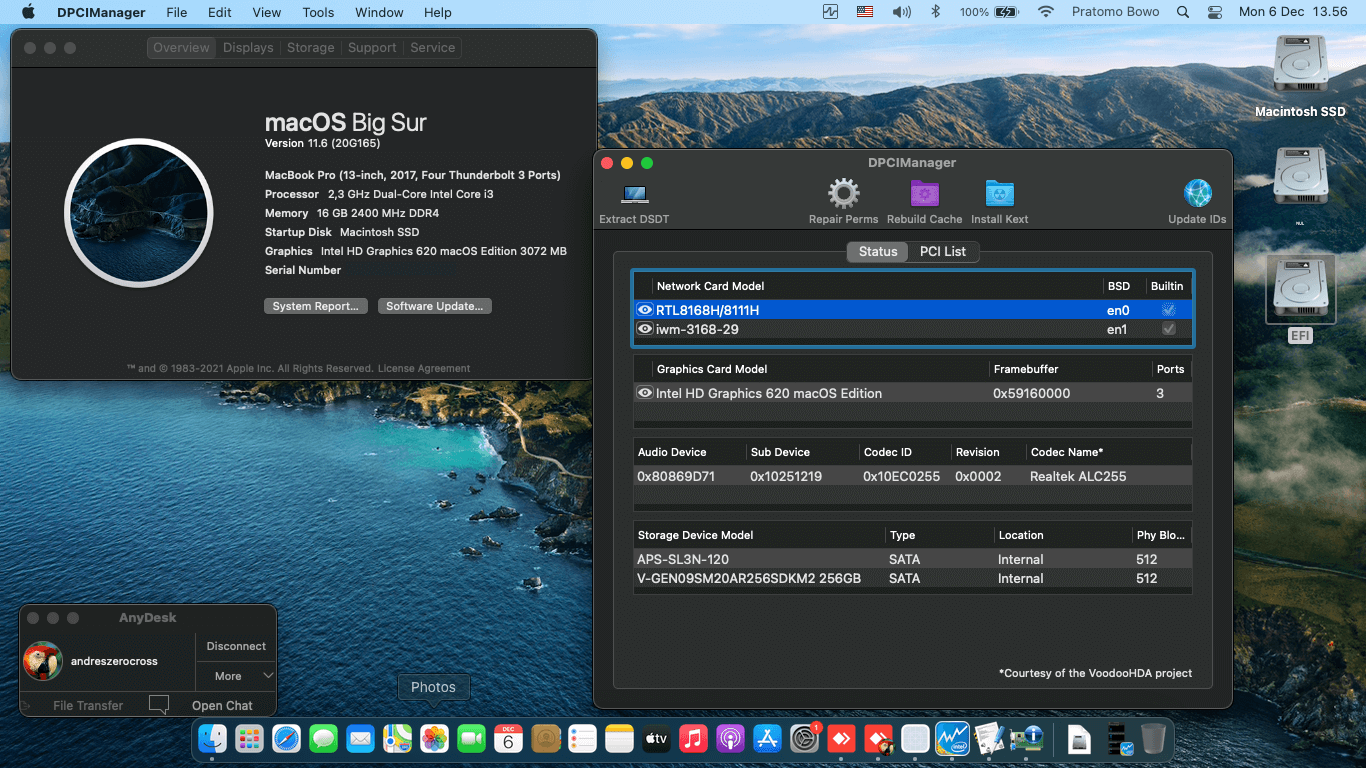Click the Rebuild Cache toolbar icon

[x=924, y=194]
